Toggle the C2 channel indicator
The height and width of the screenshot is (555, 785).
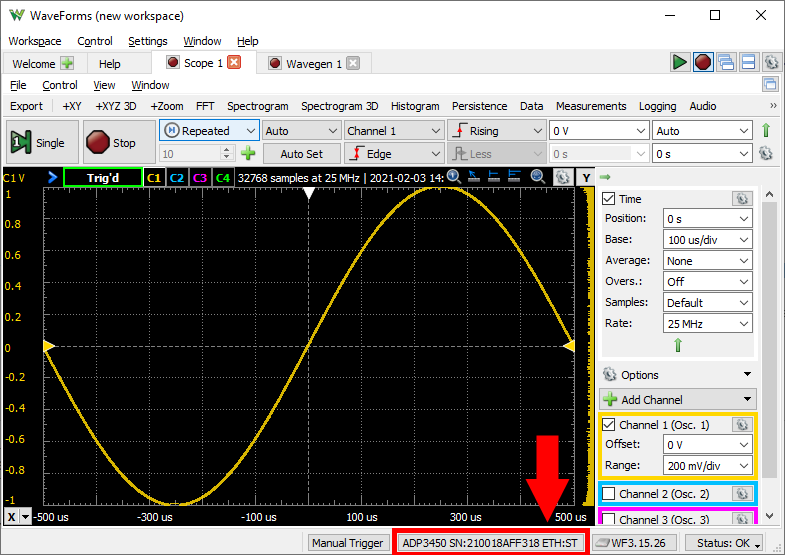coord(177,178)
